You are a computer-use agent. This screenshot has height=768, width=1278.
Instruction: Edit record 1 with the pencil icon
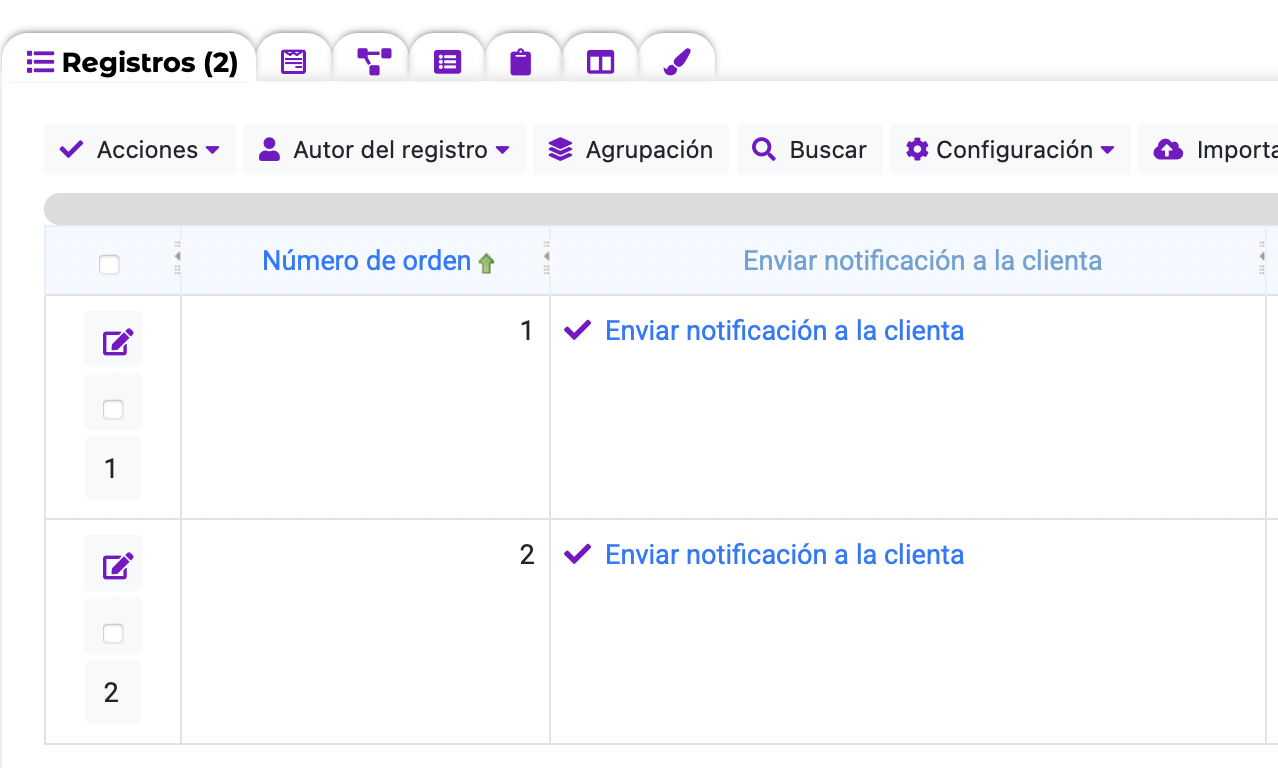coord(117,343)
